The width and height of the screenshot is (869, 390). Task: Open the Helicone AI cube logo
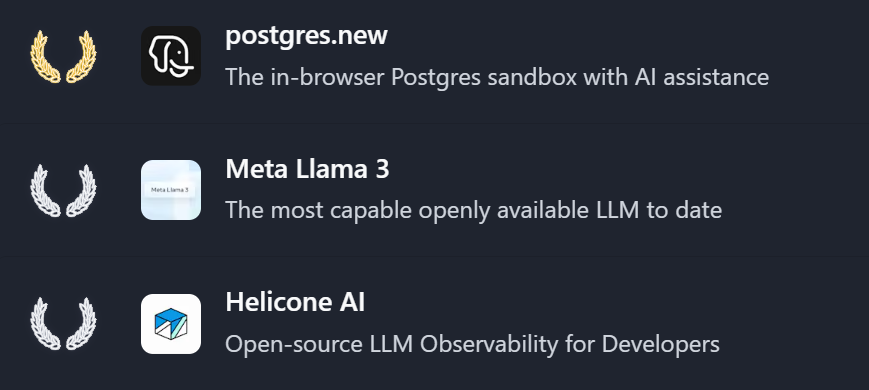click(x=171, y=324)
